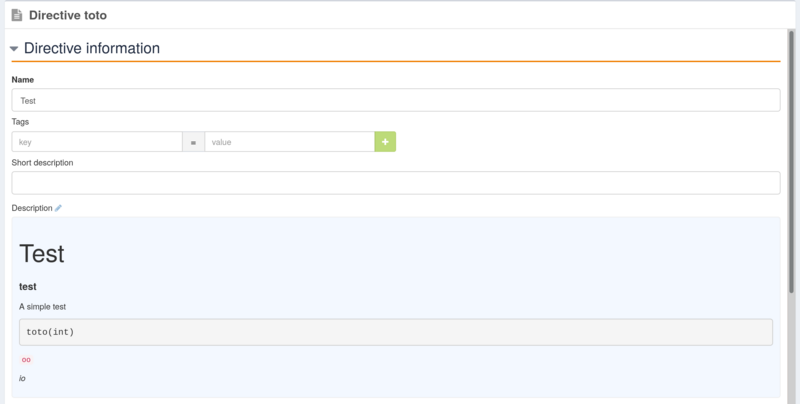The width and height of the screenshot is (800, 404).
Task: Collapse the Directive information section triangle
Action: tap(14, 49)
